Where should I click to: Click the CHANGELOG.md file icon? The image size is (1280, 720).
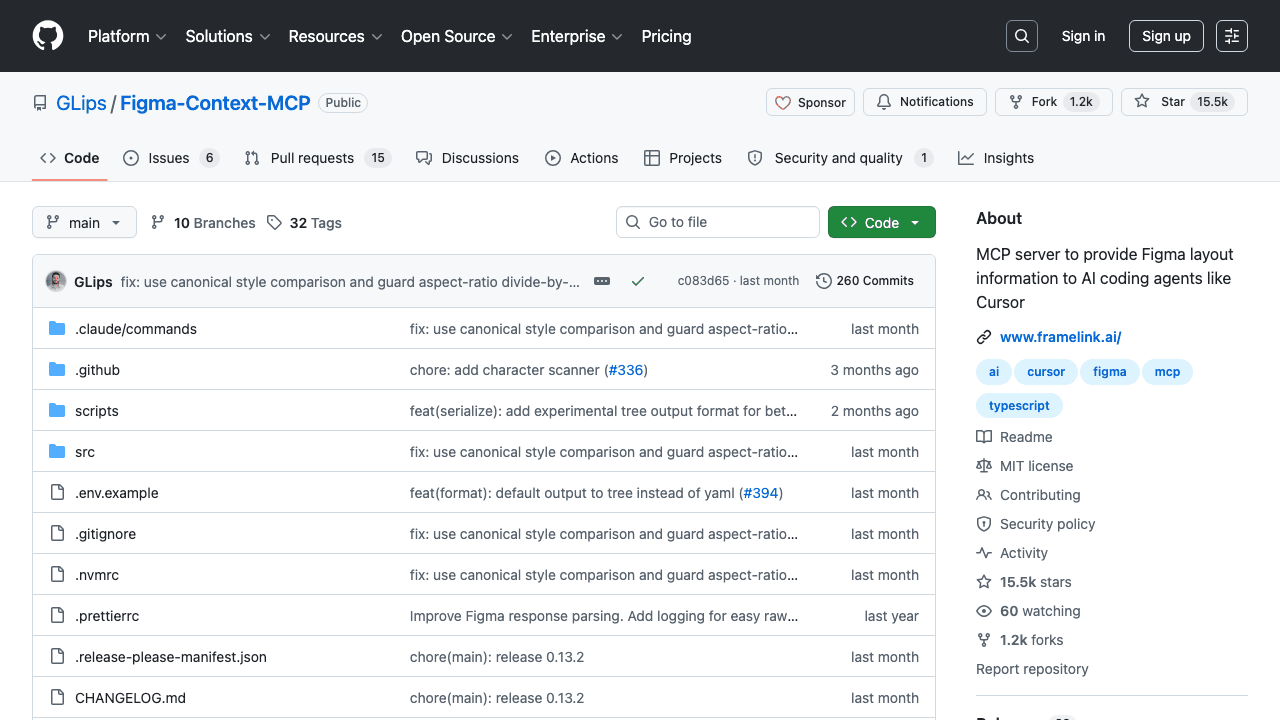pyautogui.click(x=57, y=698)
